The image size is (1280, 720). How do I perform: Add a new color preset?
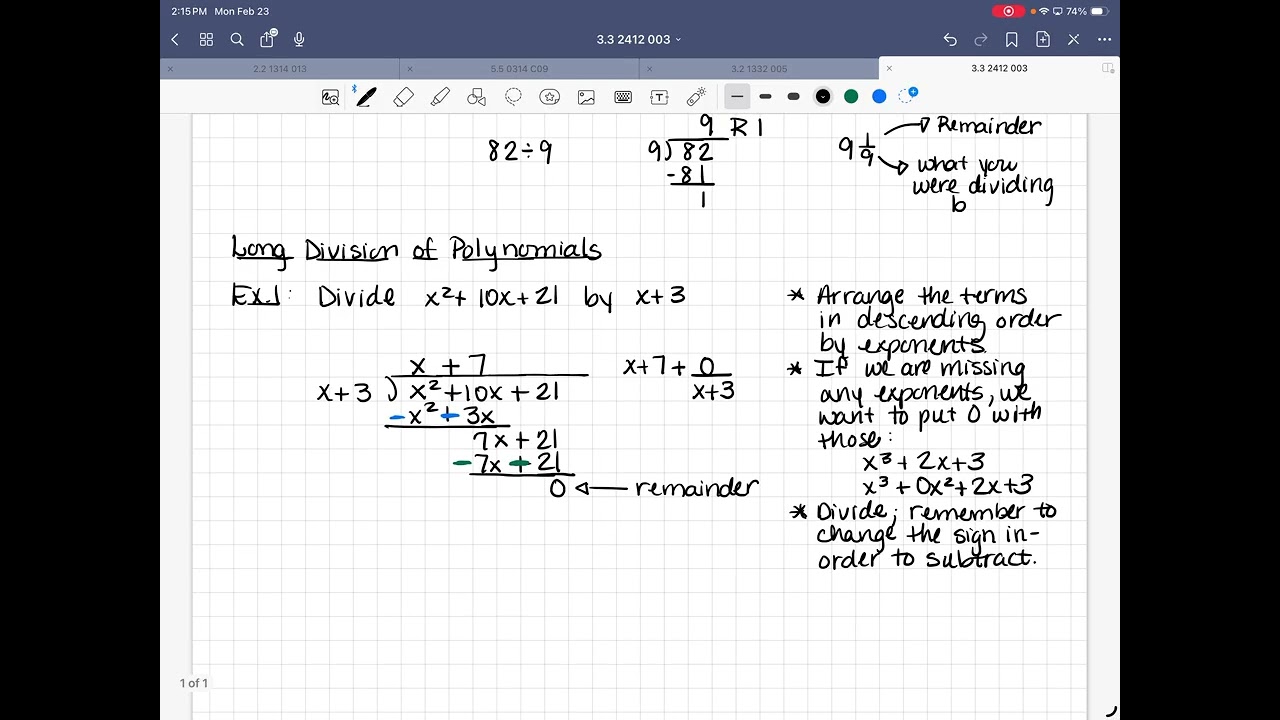click(908, 95)
